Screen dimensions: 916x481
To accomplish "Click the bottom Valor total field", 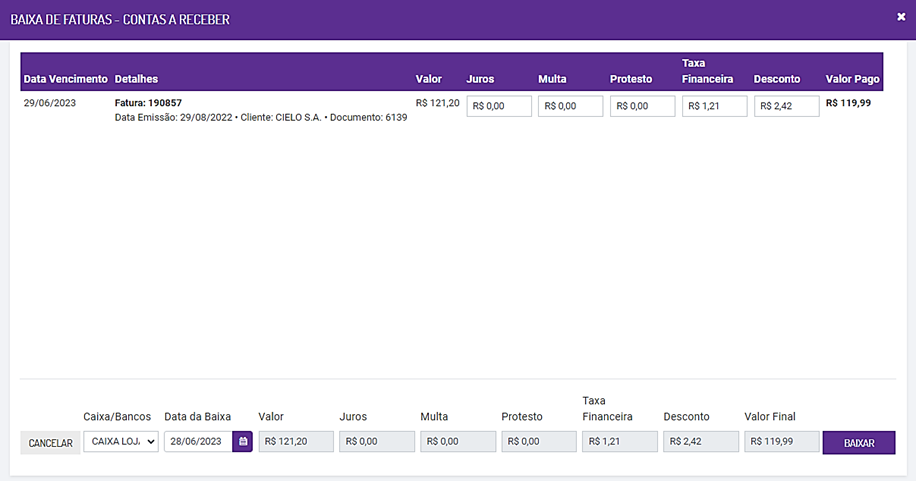I will 296,442.
